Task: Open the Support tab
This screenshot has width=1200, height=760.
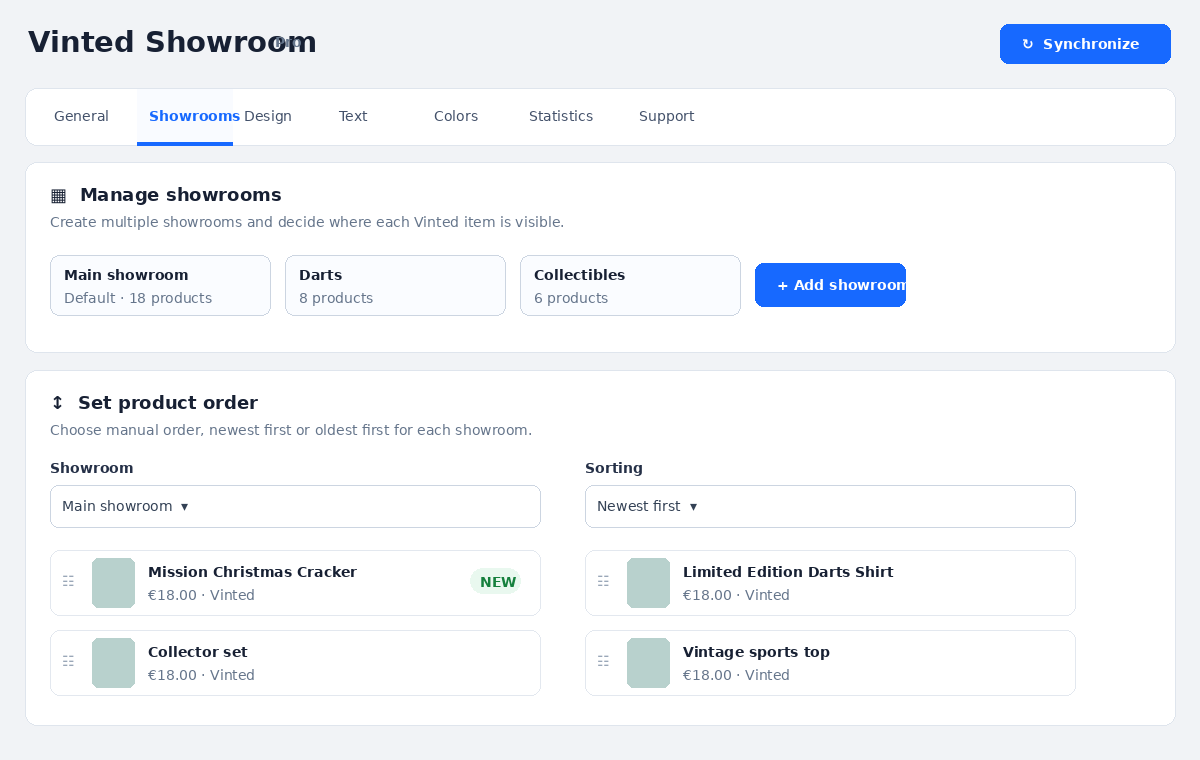Action: point(666,116)
